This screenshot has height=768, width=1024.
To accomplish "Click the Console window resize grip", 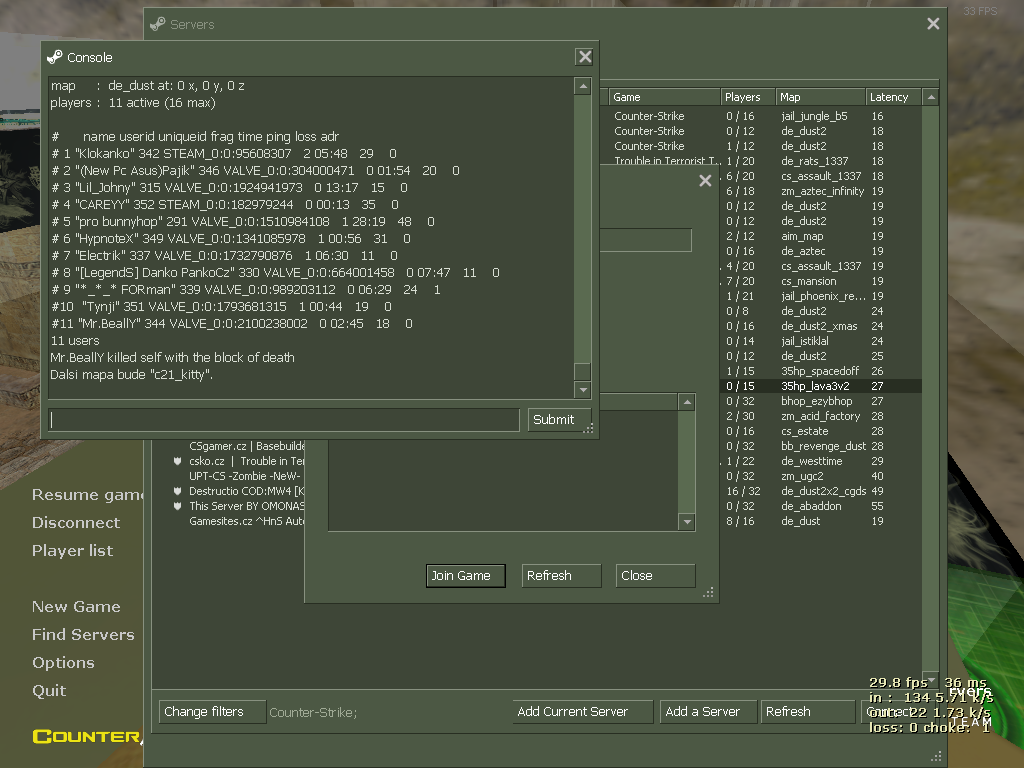I will tap(589, 429).
